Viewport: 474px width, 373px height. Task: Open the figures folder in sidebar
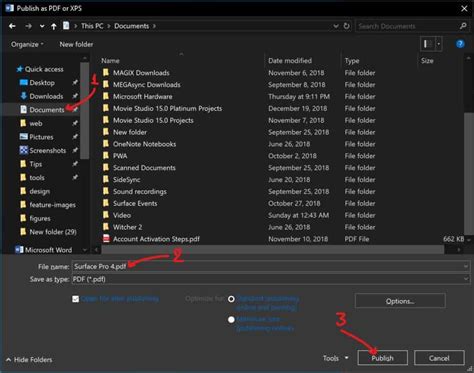pos(35,218)
